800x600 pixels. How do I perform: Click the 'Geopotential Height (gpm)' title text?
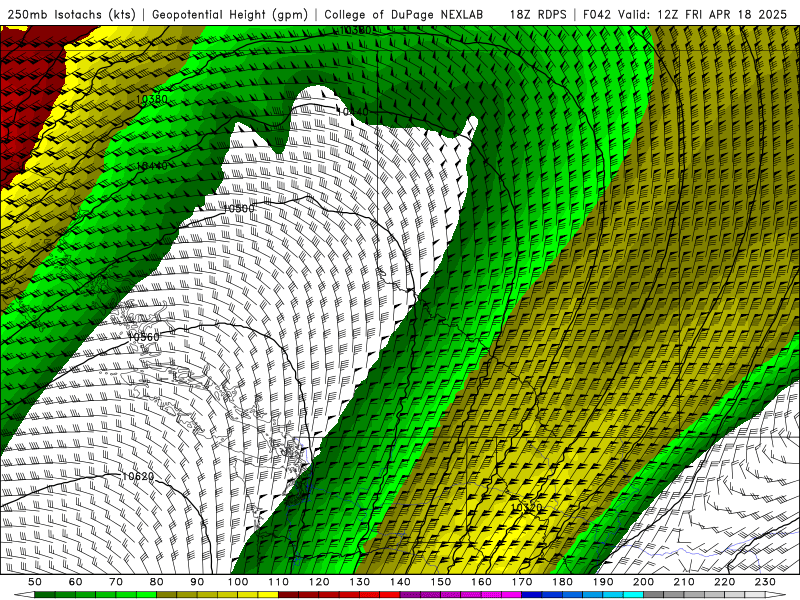point(230,14)
